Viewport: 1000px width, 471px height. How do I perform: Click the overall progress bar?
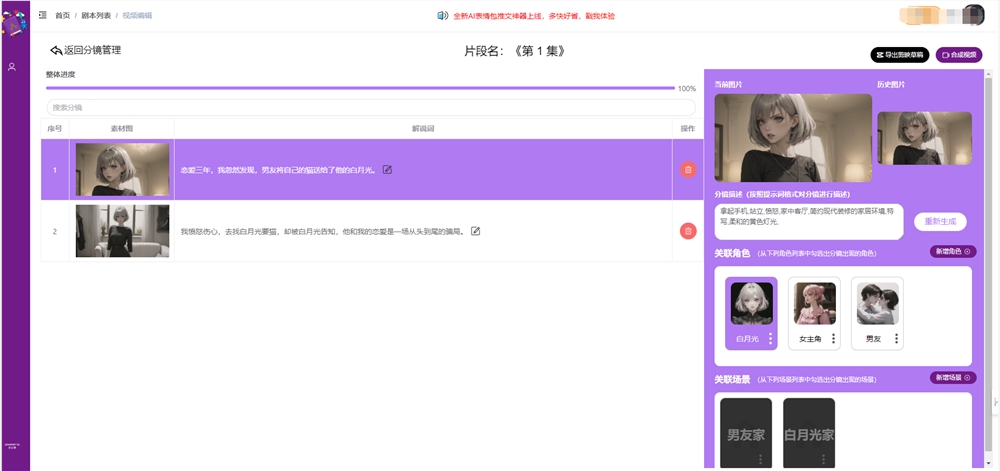[360, 88]
